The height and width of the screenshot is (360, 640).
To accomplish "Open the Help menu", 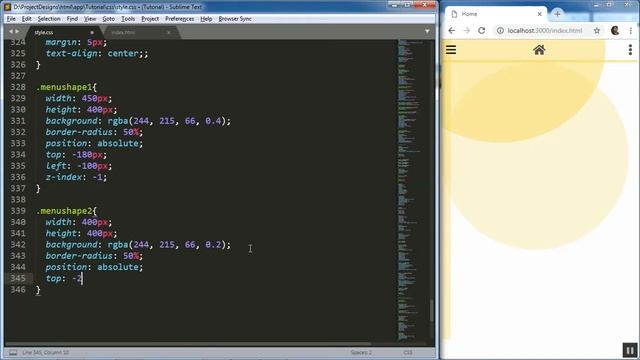I will (206, 19).
